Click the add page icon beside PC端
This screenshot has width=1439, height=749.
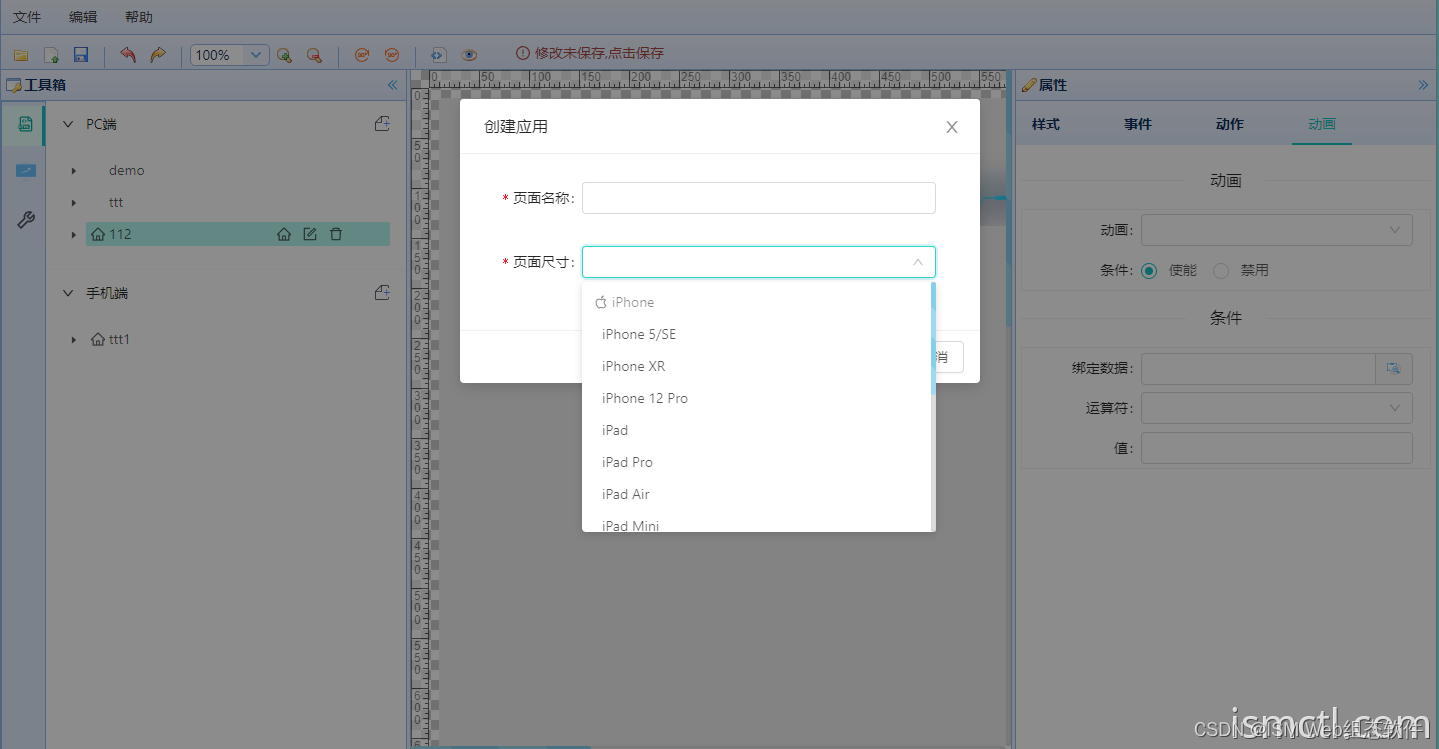pyautogui.click(x=382, y=124)
